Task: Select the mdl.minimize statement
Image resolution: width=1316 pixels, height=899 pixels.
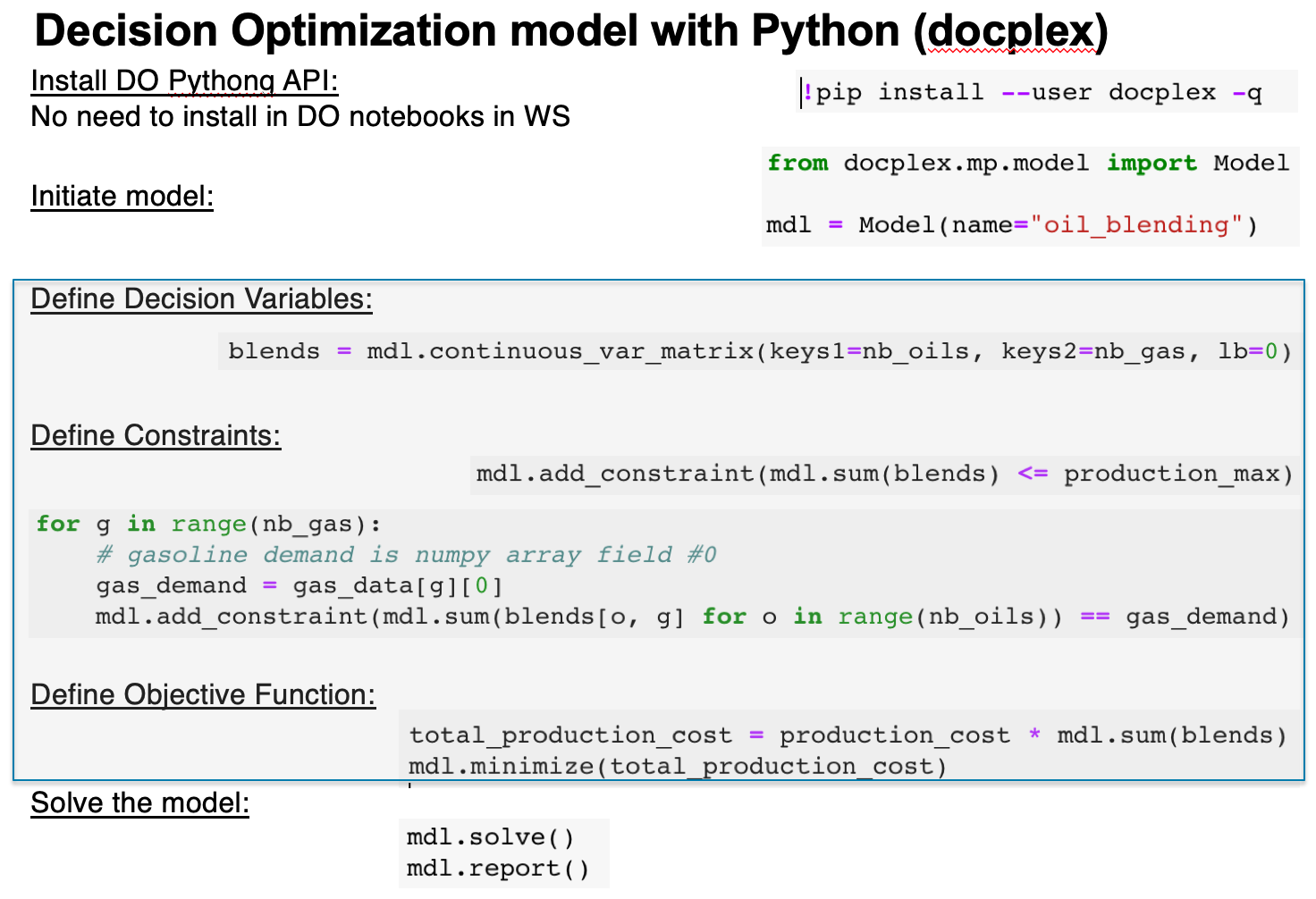Action: [677, 766]
